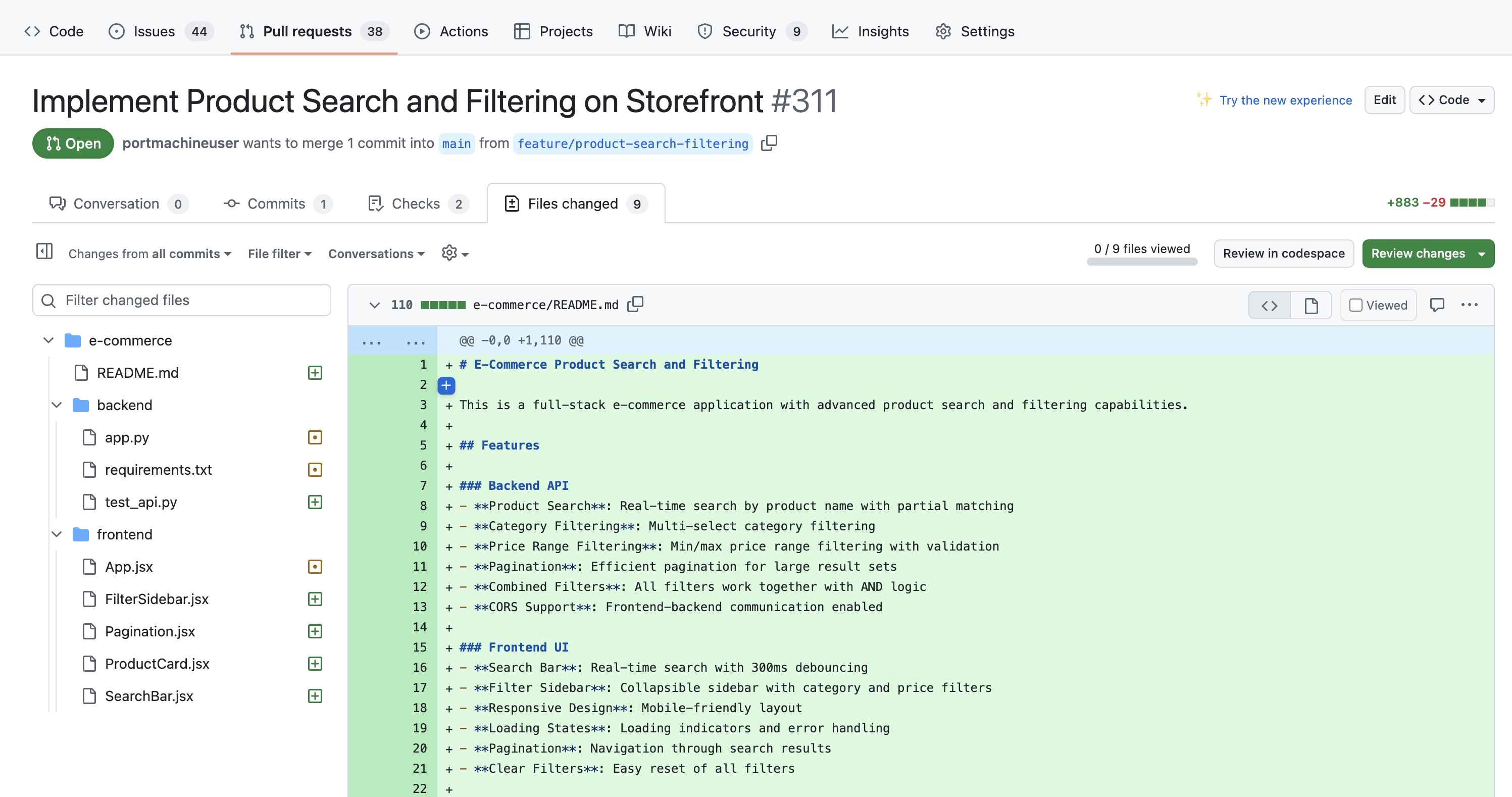
Task: Copy README.md file path icon
Action: [x=635, y=305]
